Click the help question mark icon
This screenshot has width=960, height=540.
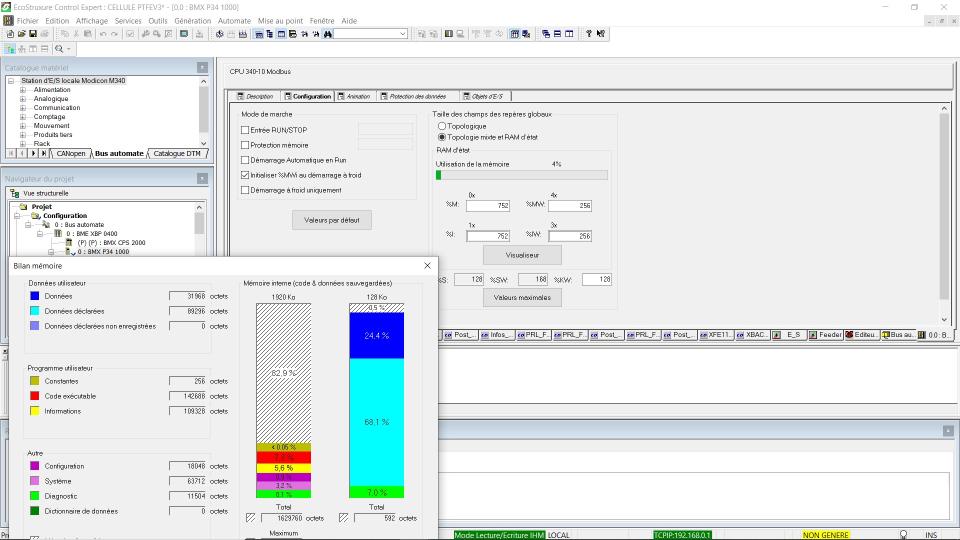pyautogui.click(x=588, y=34)
